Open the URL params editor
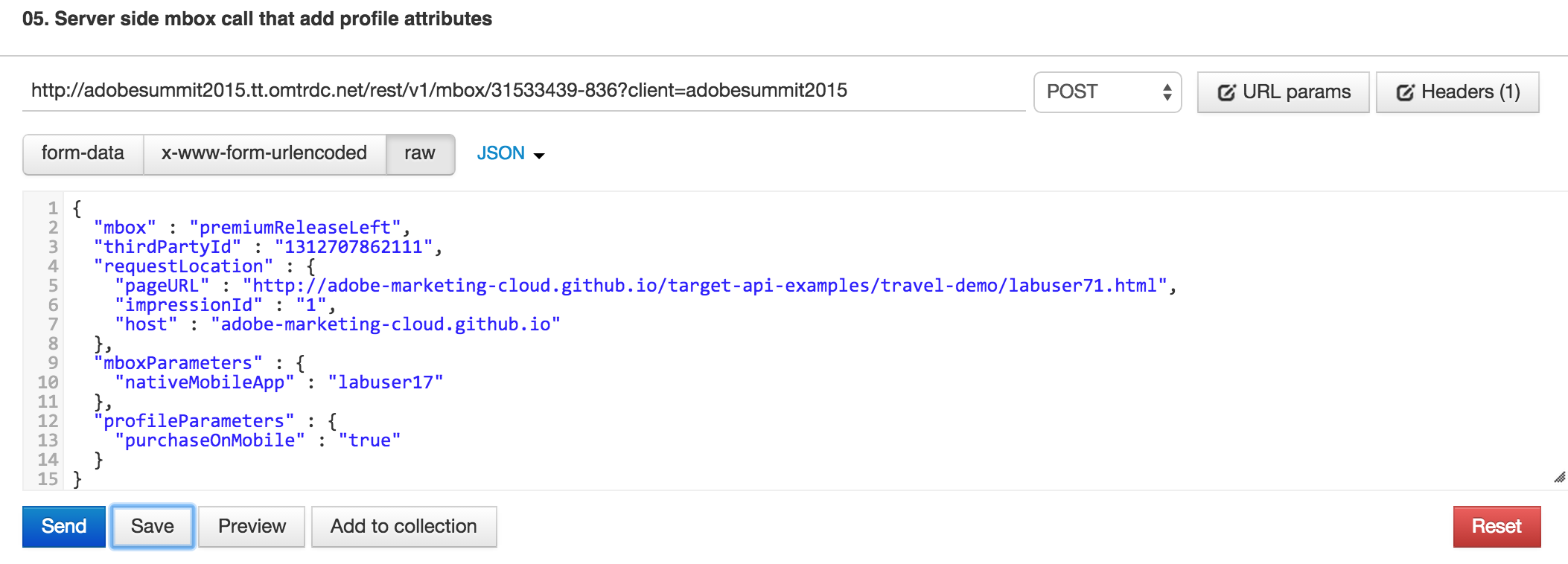The height and width of the screenshot is (564, 1568). 1284,92
